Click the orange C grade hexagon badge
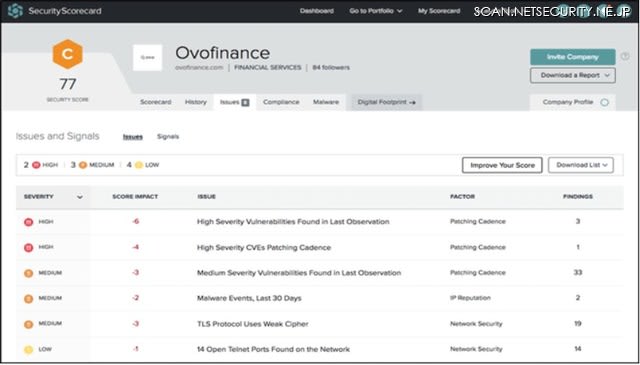 tap(67, 54)
